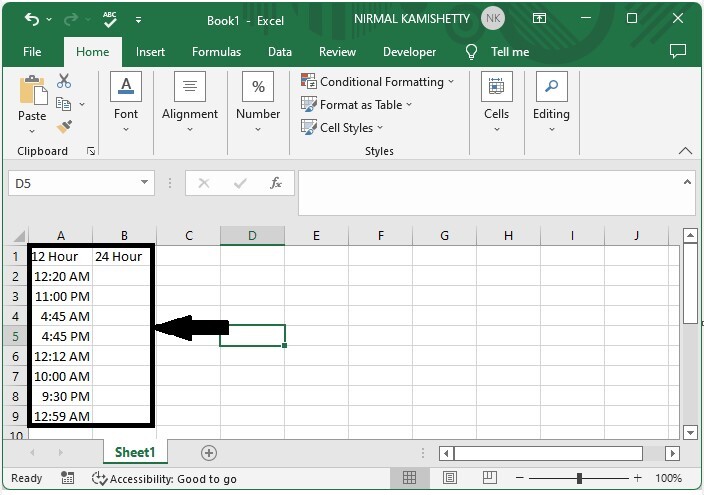This screenshot has height=495, width=704.
Task: Click cell containing 10:00 AM
Action: (x=62, y=376)
